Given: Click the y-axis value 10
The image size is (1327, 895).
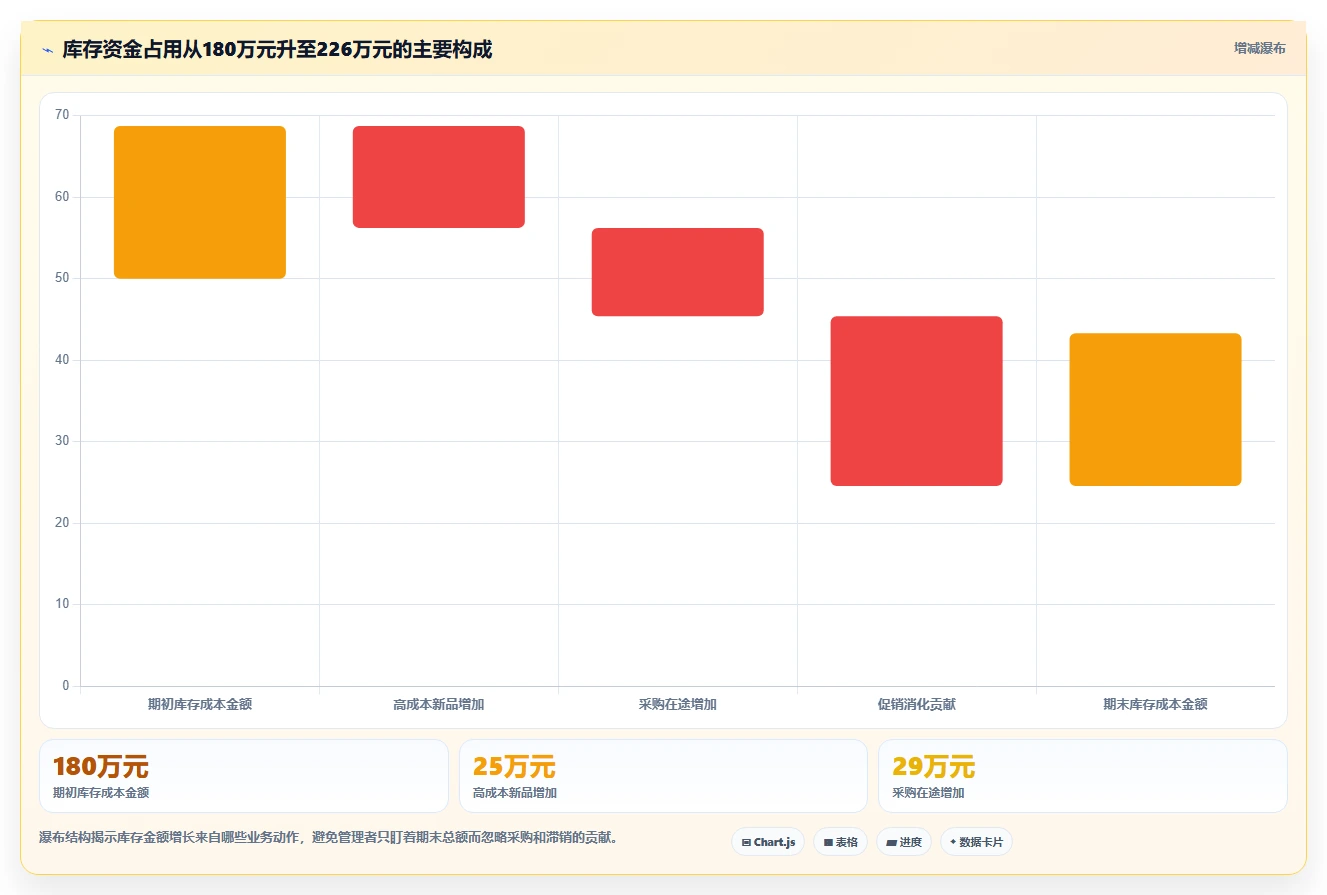Looking at the screenshot, I should [x=62, y=604].
